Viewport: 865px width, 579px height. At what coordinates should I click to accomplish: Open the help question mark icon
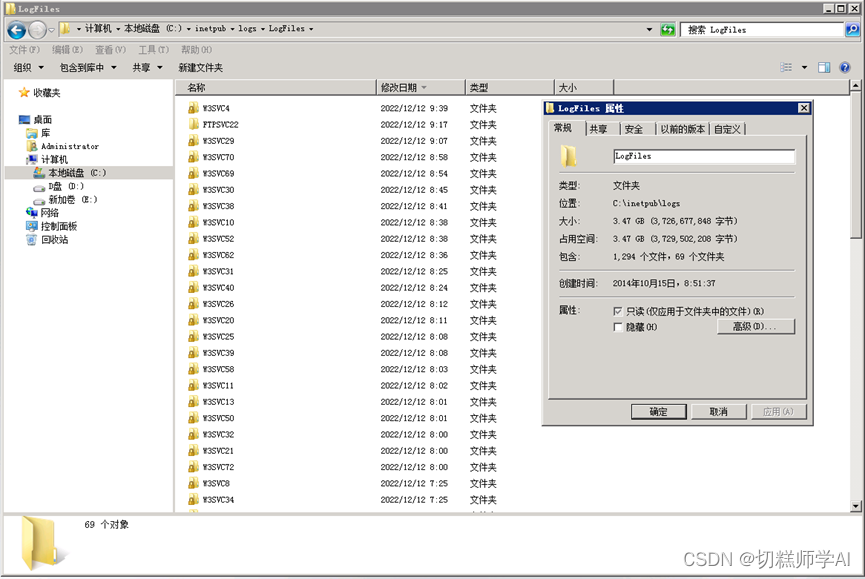[845, 67]
